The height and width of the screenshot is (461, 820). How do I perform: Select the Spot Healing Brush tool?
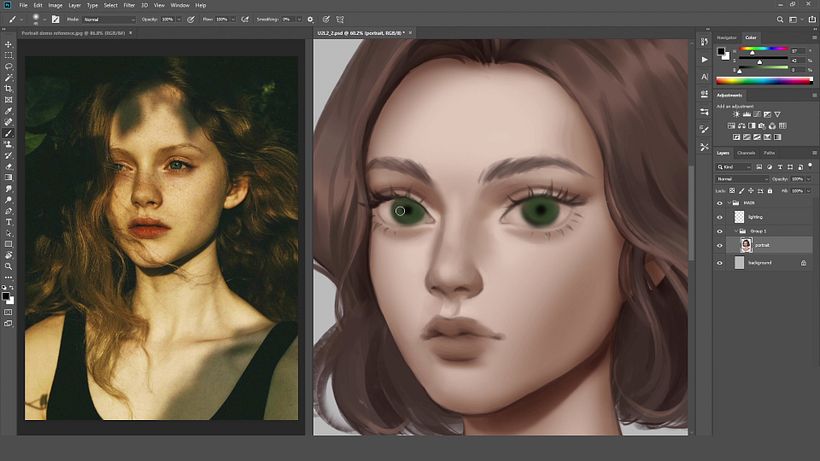[x=8, y=122]
